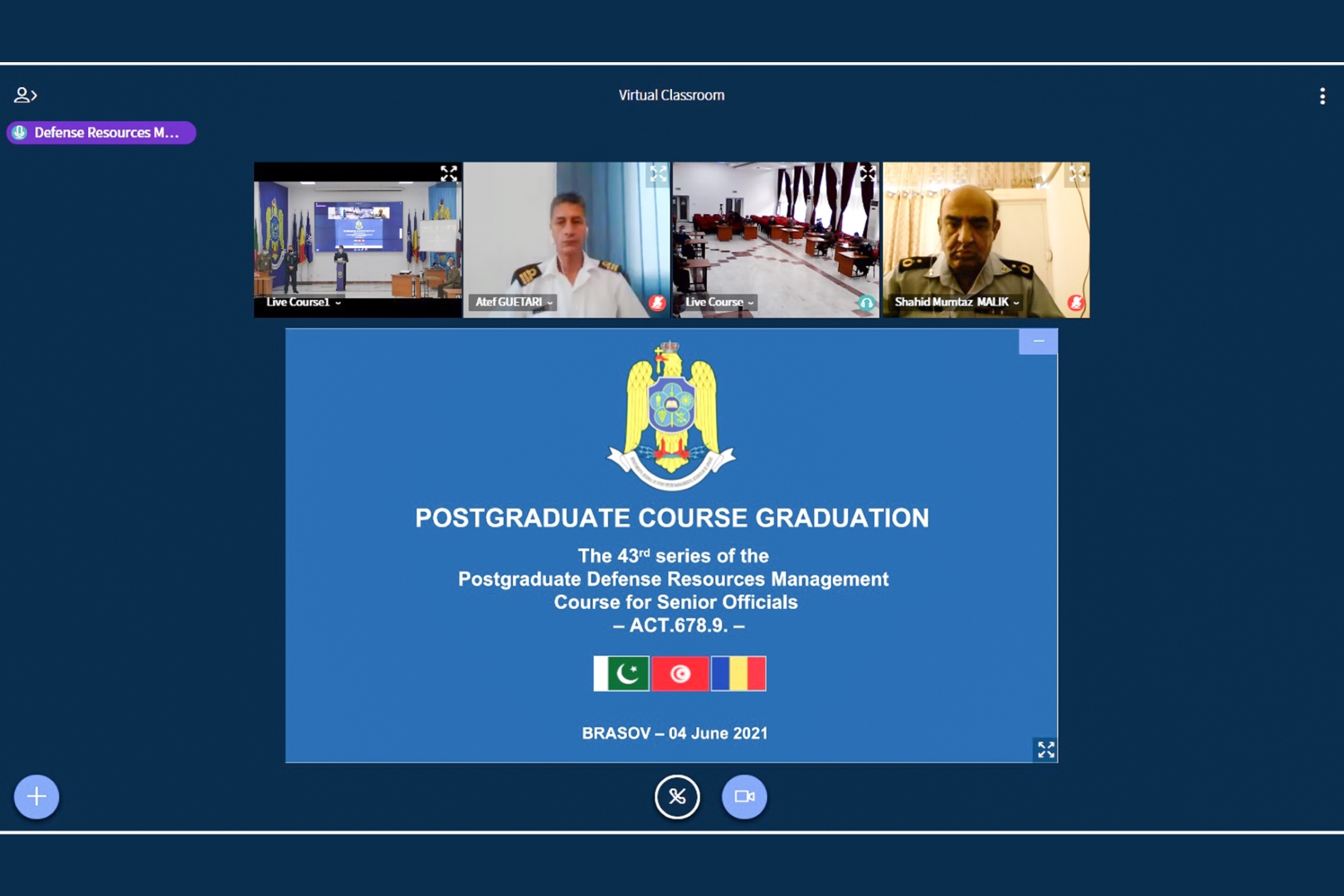The width and height of the screenshot is (1344, 896).
Task: Click the BRASOV – 04 June 2021 text
Action: point(674,733)
